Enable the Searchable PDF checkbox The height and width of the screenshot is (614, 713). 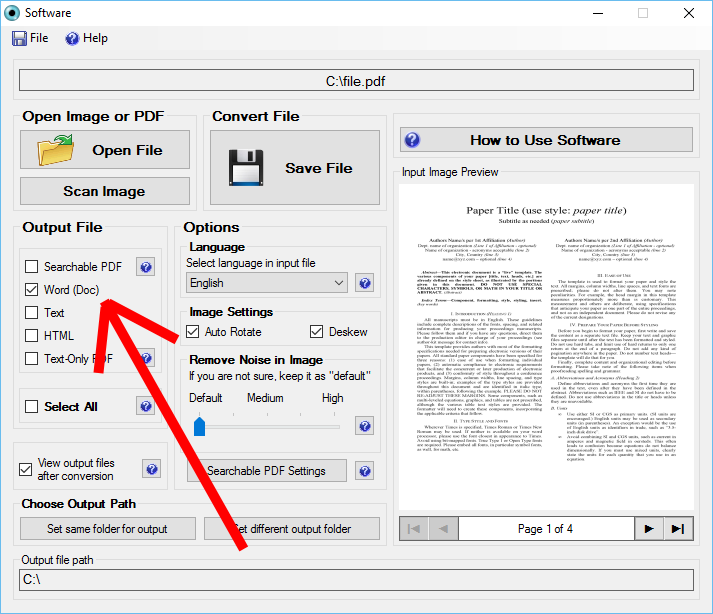click(x=31, y=267)
